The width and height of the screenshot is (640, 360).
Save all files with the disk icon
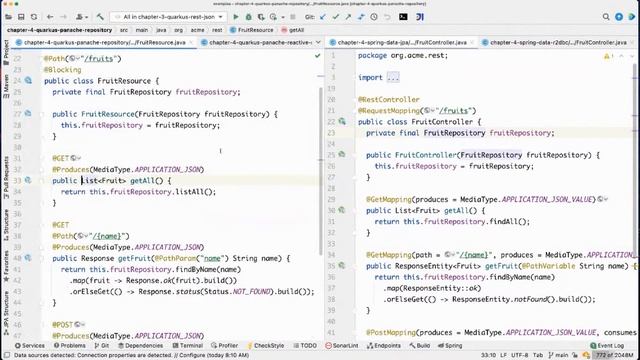[21, 17]
